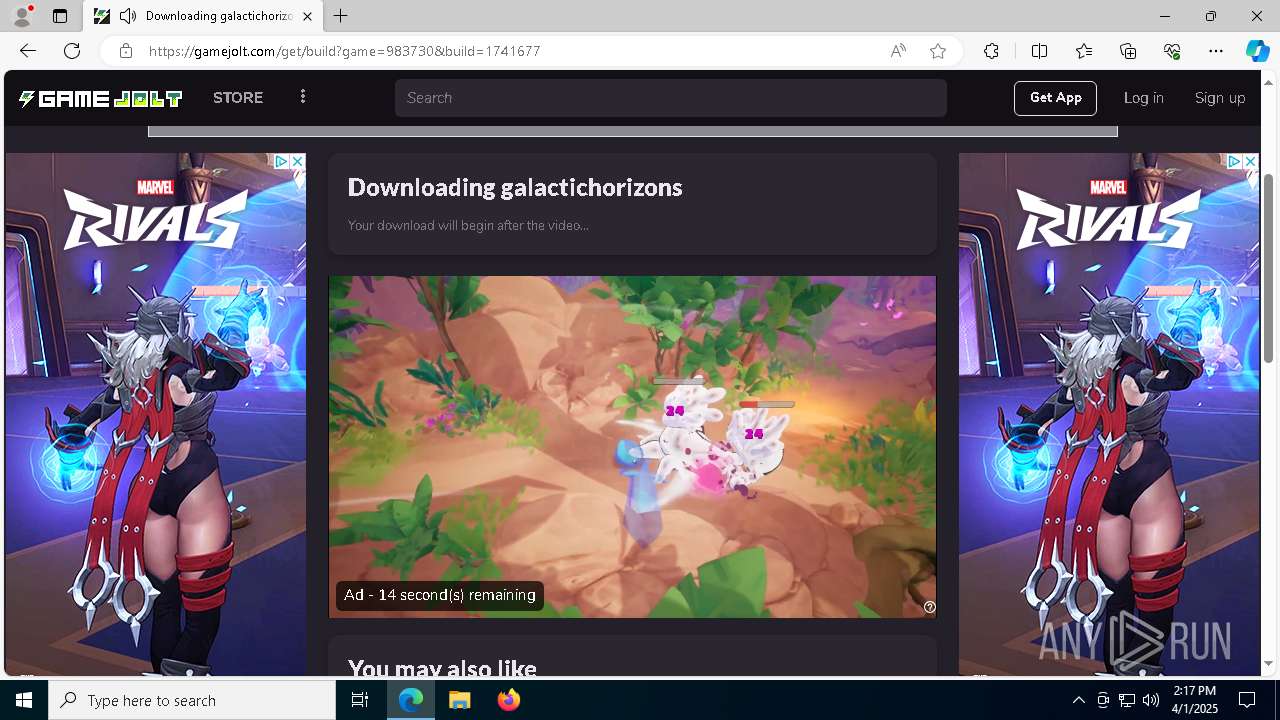
Task: Open the three-dot more menu in navbar
Action: 303,97
